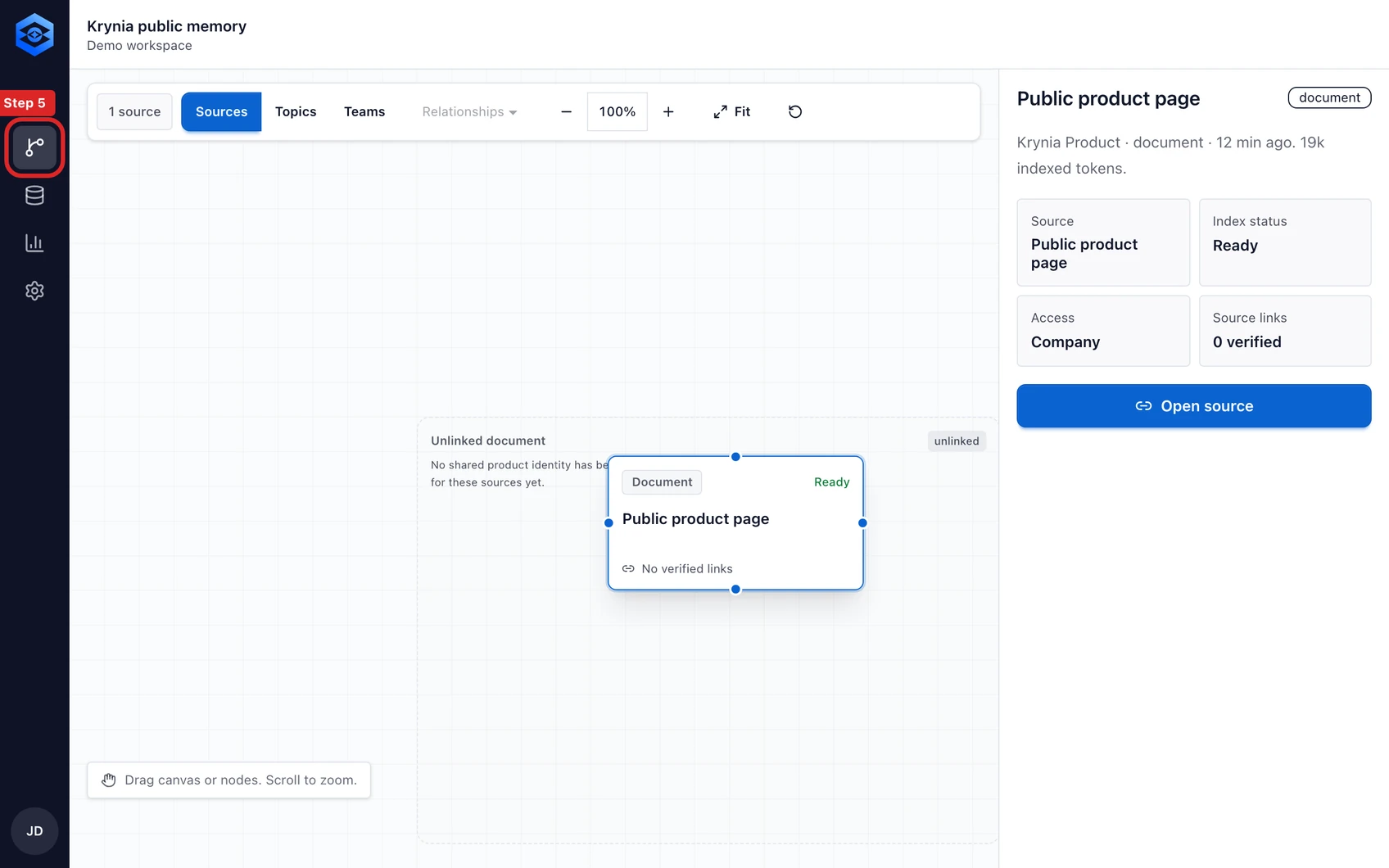
Task: Click the Access Company card
Action: (x=1103, y=331)
